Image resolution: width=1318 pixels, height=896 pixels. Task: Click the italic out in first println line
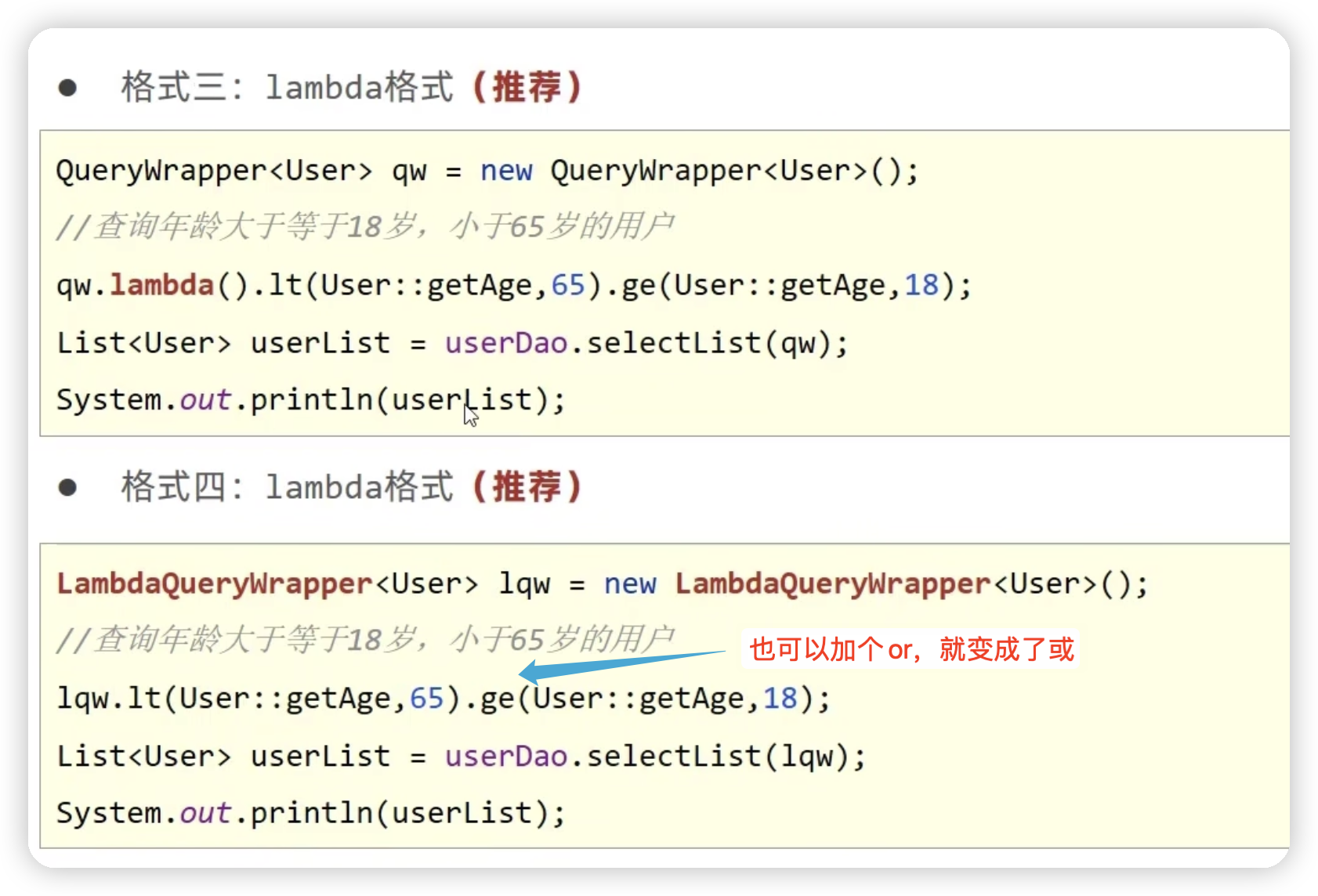pos(205,400)
